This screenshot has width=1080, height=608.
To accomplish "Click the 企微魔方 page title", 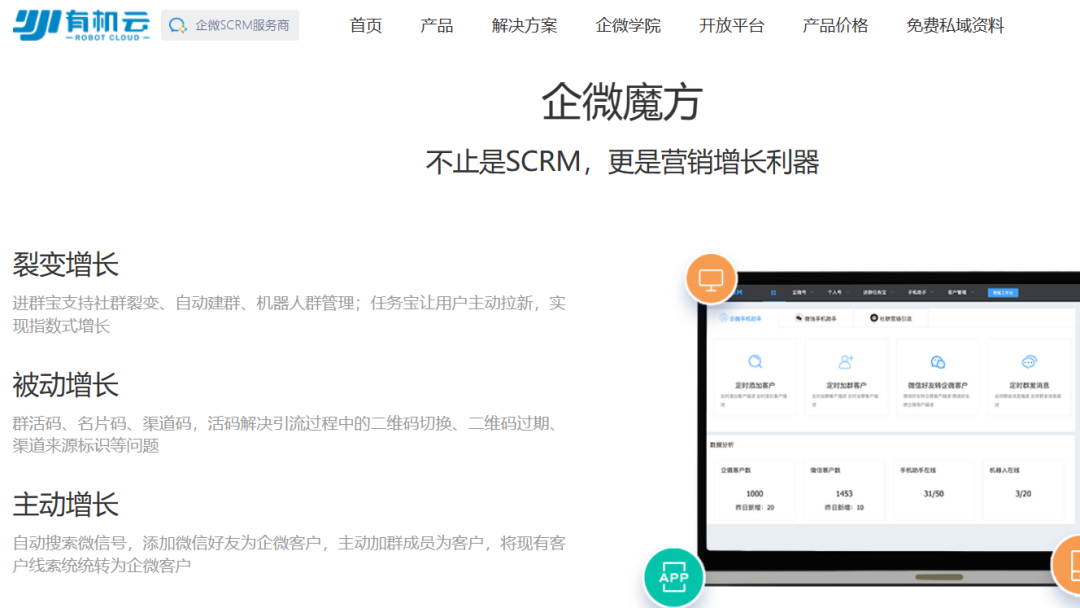I will pyautogui.click(x=621, y=102).
